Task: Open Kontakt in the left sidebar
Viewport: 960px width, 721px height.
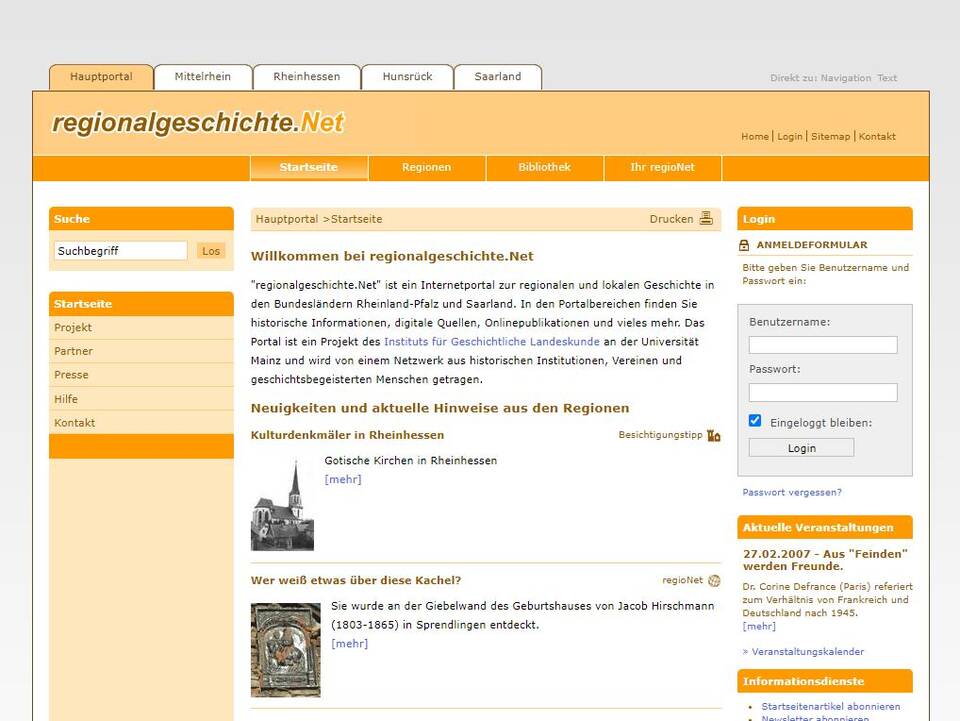Action: pyautogui.click(x=141, y=423)
